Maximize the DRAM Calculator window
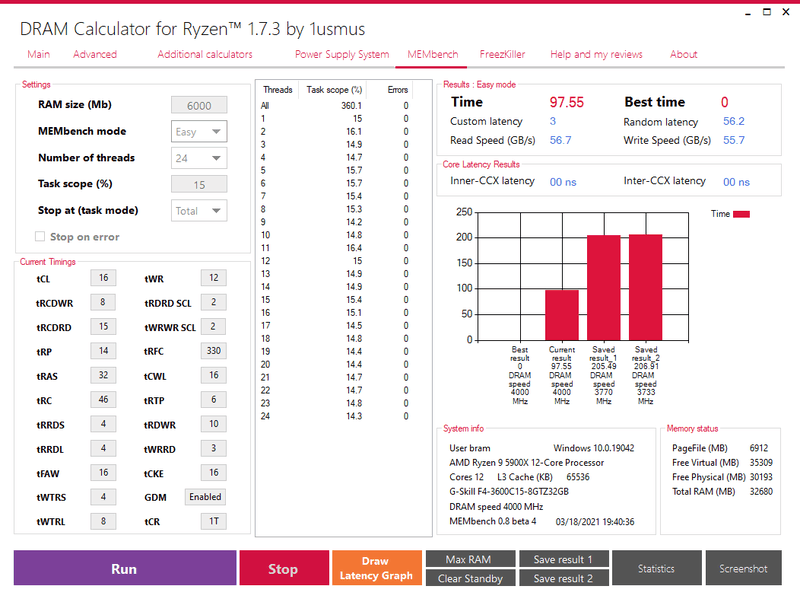The width and height of the screenshot is (800, 602). tap(767, 12)
